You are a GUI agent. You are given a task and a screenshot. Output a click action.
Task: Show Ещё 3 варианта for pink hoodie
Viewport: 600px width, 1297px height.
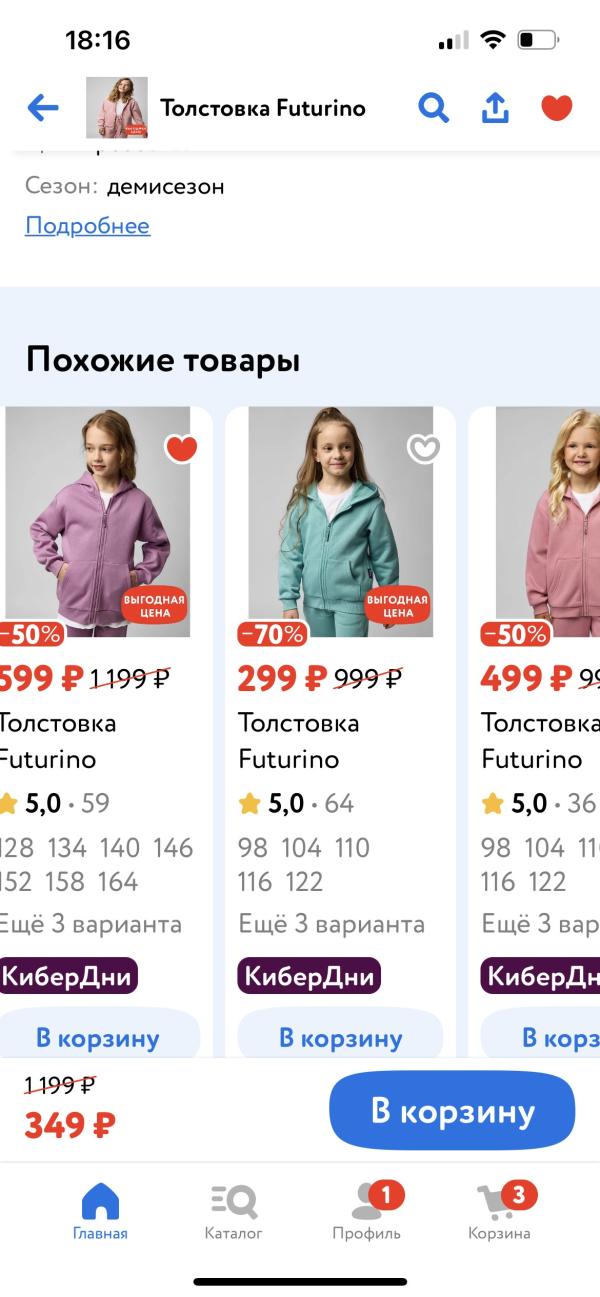pos(540,924)
